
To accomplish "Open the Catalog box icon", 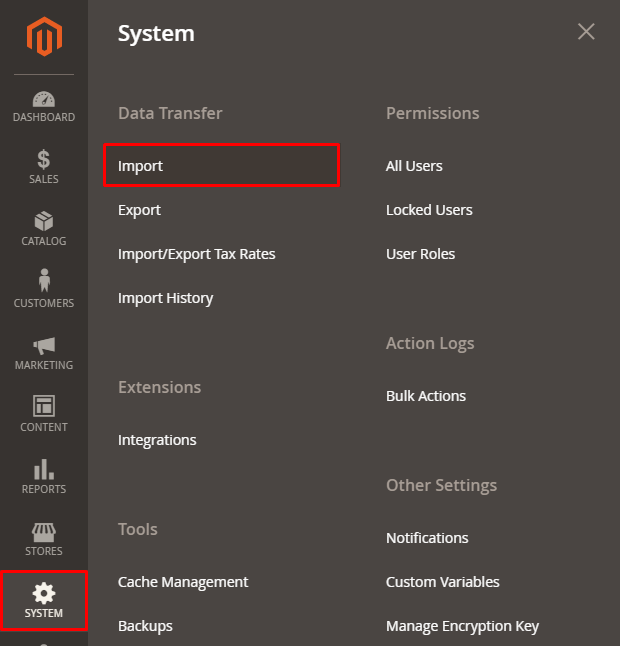I will click(43, 221).
